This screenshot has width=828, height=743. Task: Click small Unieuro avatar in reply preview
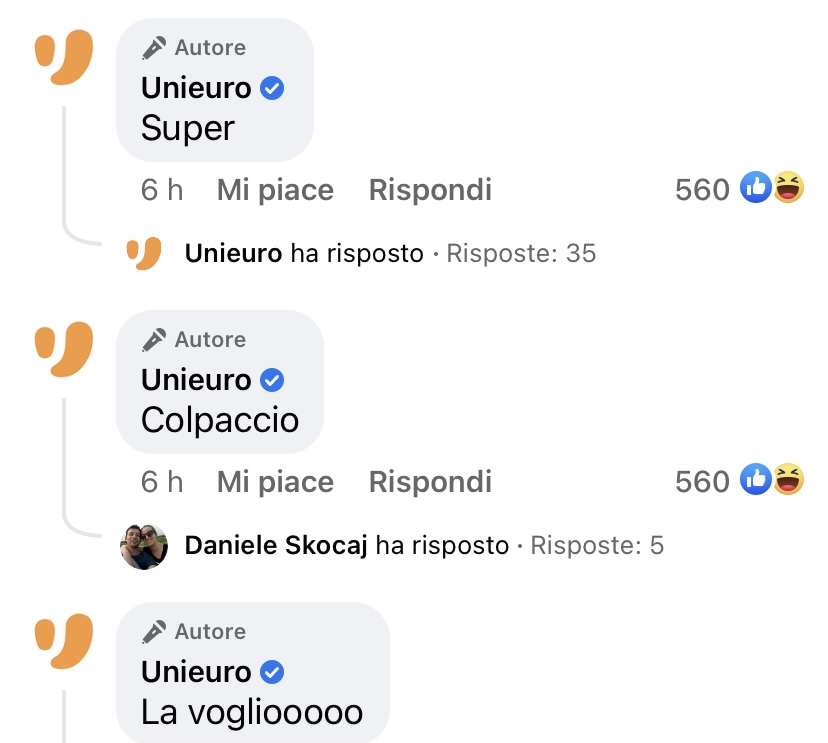point(144,254)
